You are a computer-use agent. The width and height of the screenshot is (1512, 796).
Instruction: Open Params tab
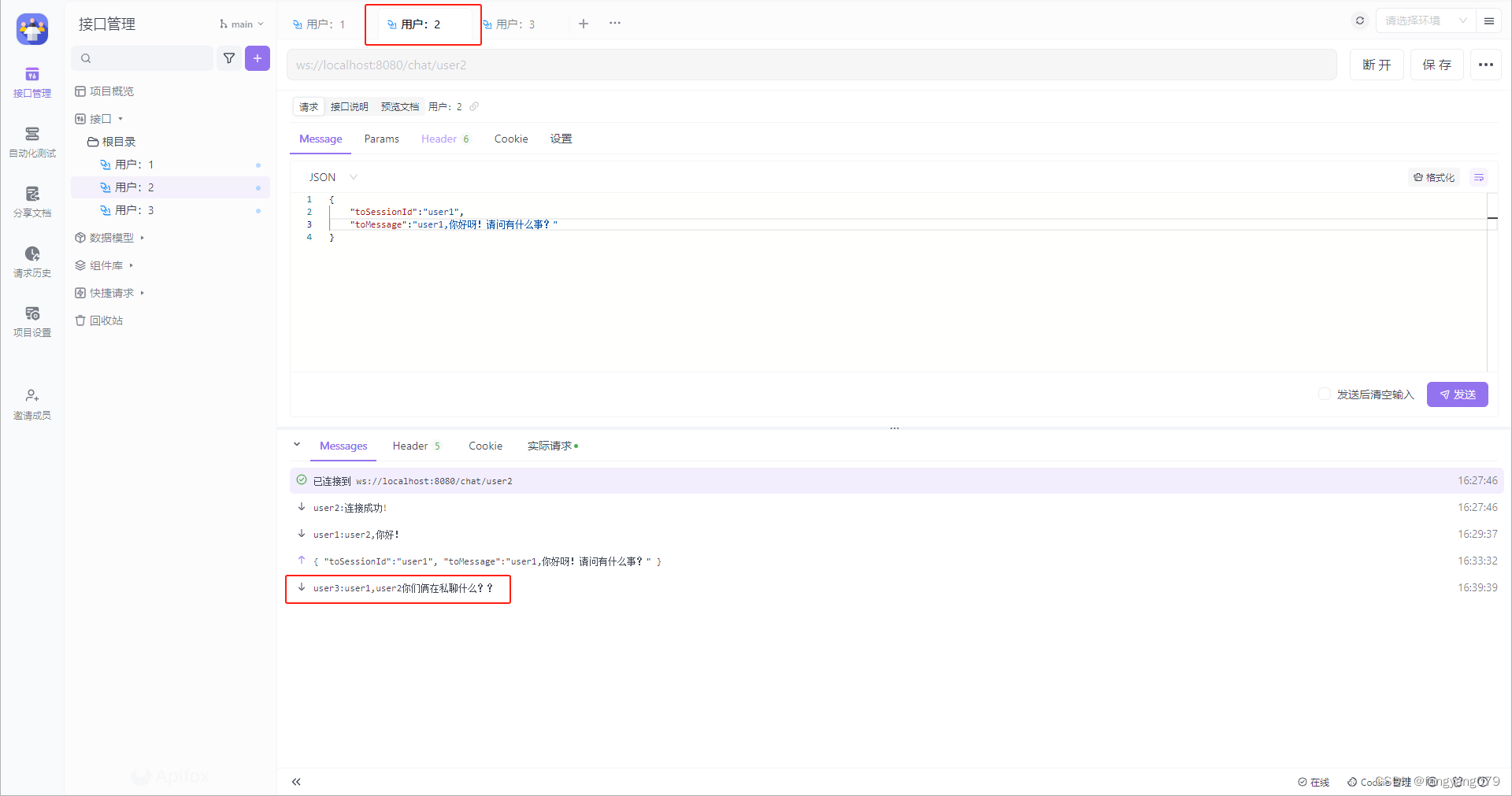pyautogui.click(x=381, y=139)
